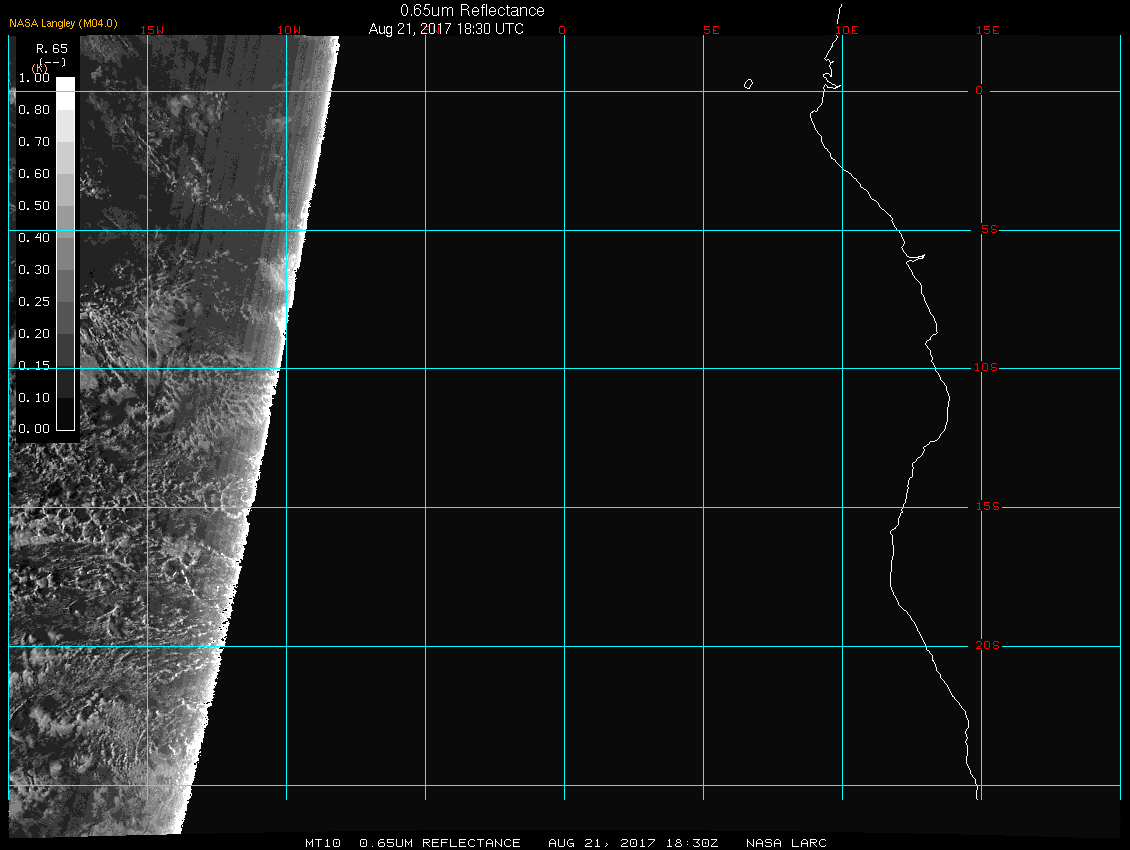The width and height of the screenshot is (1130, 850).
Task: Click the 0.00 label at colorbar bottom
Action: 34,429
